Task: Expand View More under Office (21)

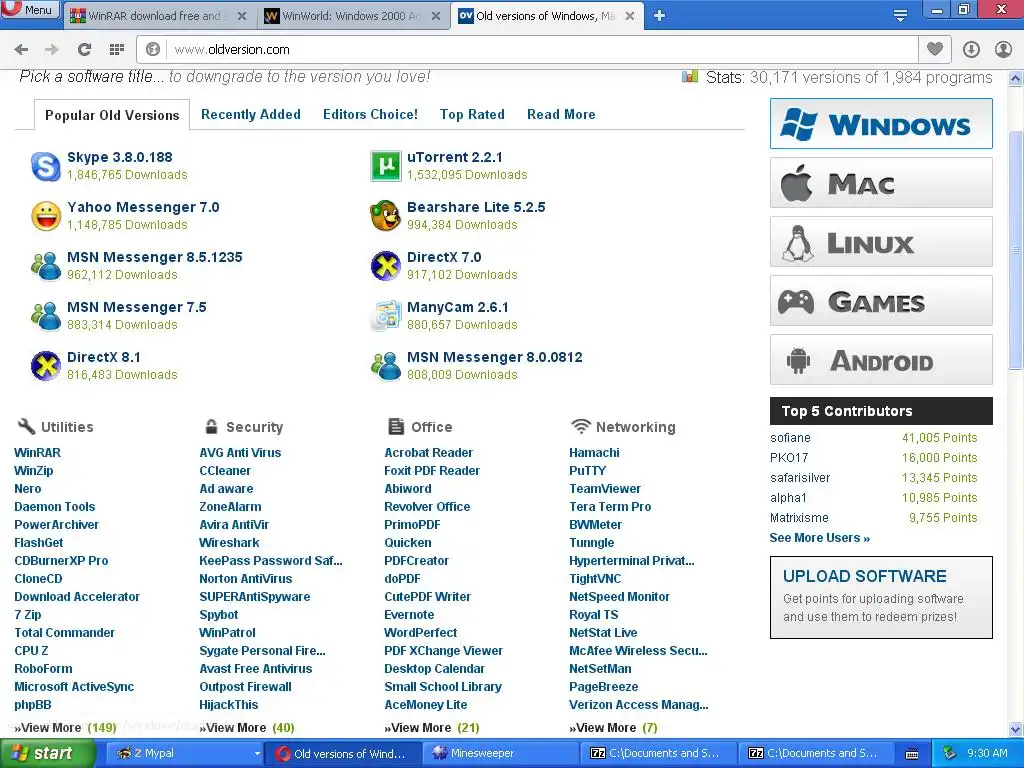Action: click(x=432, y=728)
